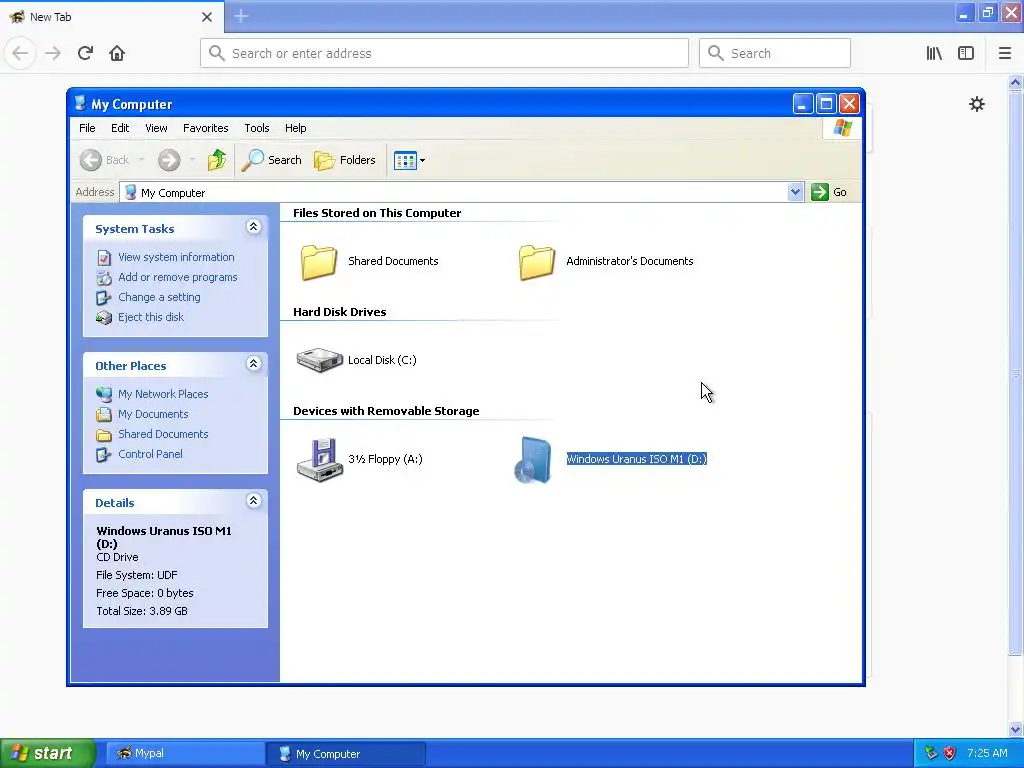Open the browser library icon

click(x=934, y=53)
